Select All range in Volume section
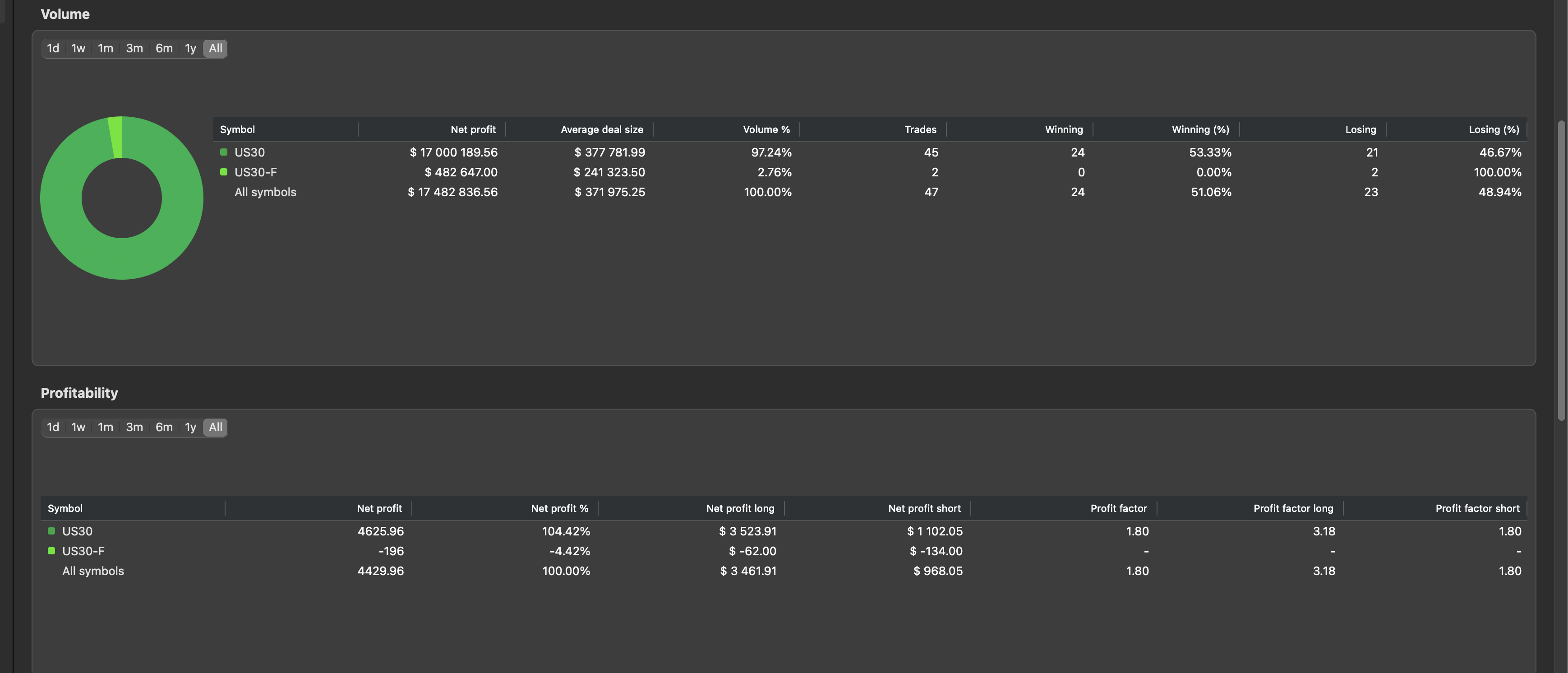 (216, 48)
